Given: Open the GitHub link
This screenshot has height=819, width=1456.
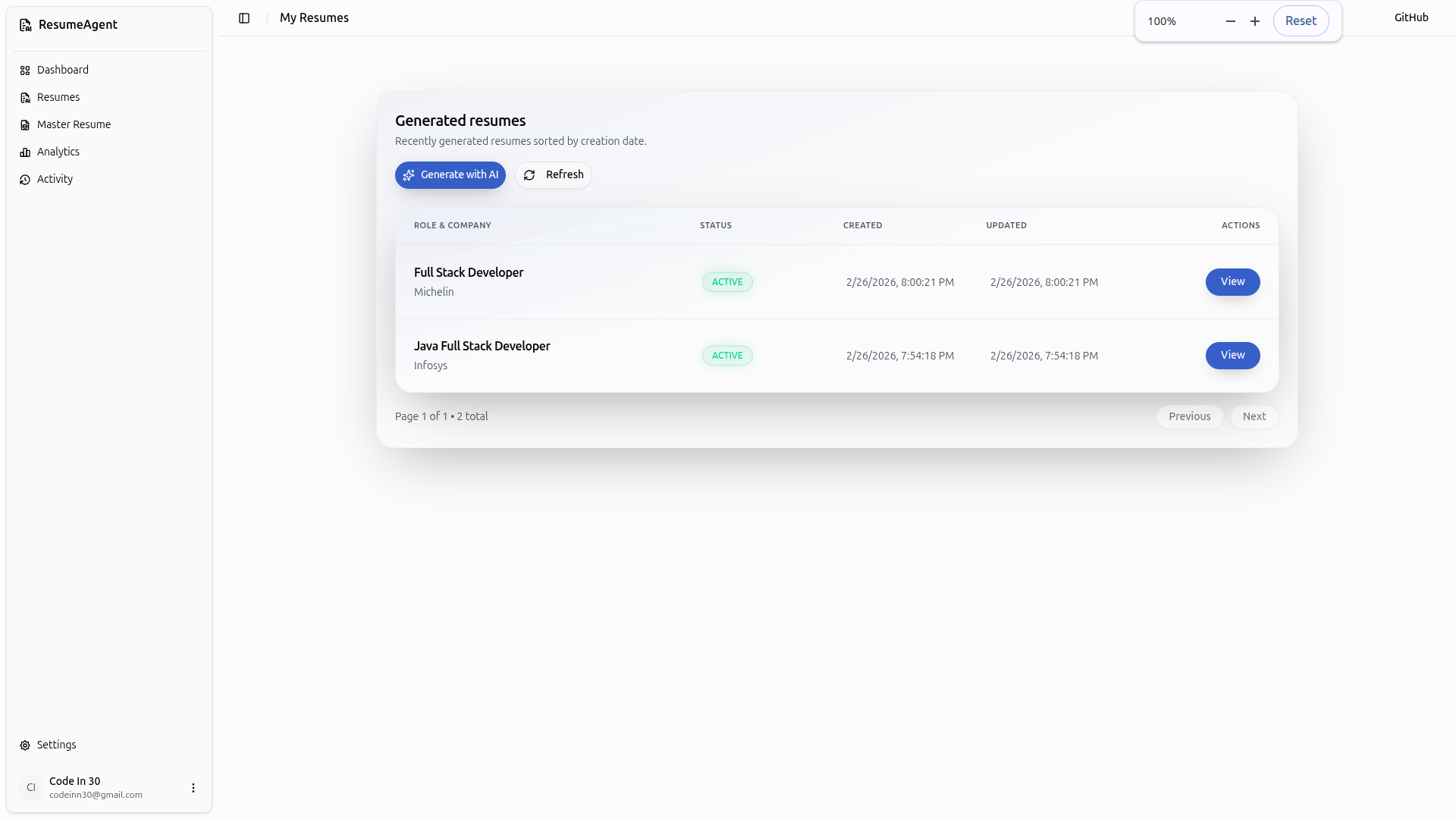Looking at the screenshot, I should click(x=1410, y=17).
